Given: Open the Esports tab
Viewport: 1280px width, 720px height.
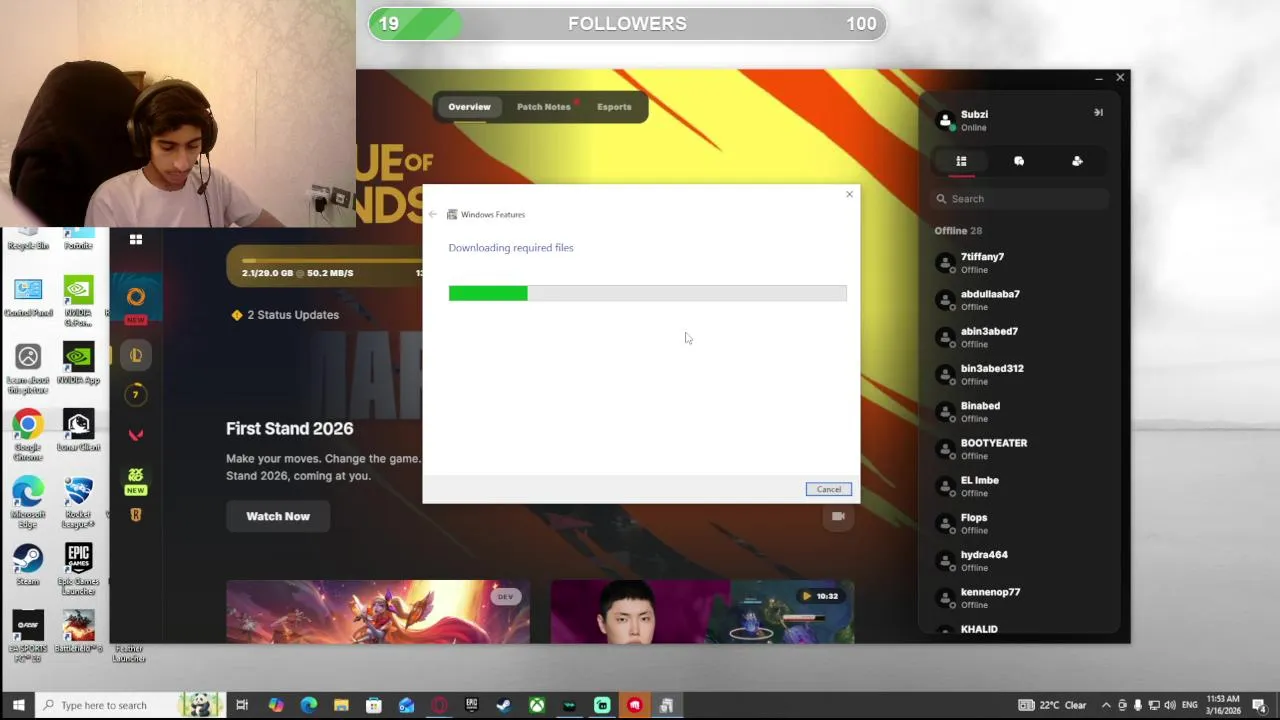Looking at the screenshot, I should pyautogui.click(x=614, y=107).
